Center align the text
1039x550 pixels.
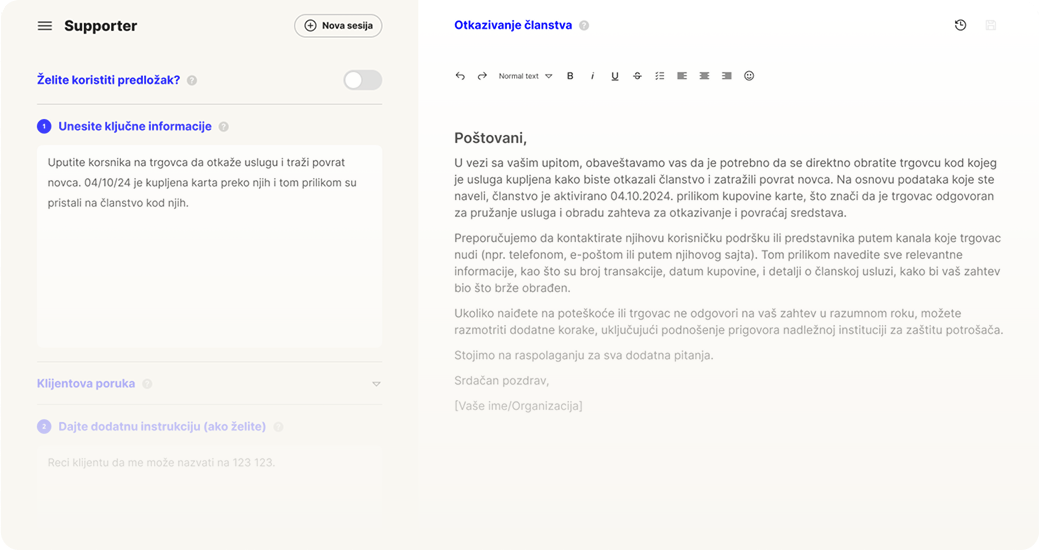click(x=704, y=76)
